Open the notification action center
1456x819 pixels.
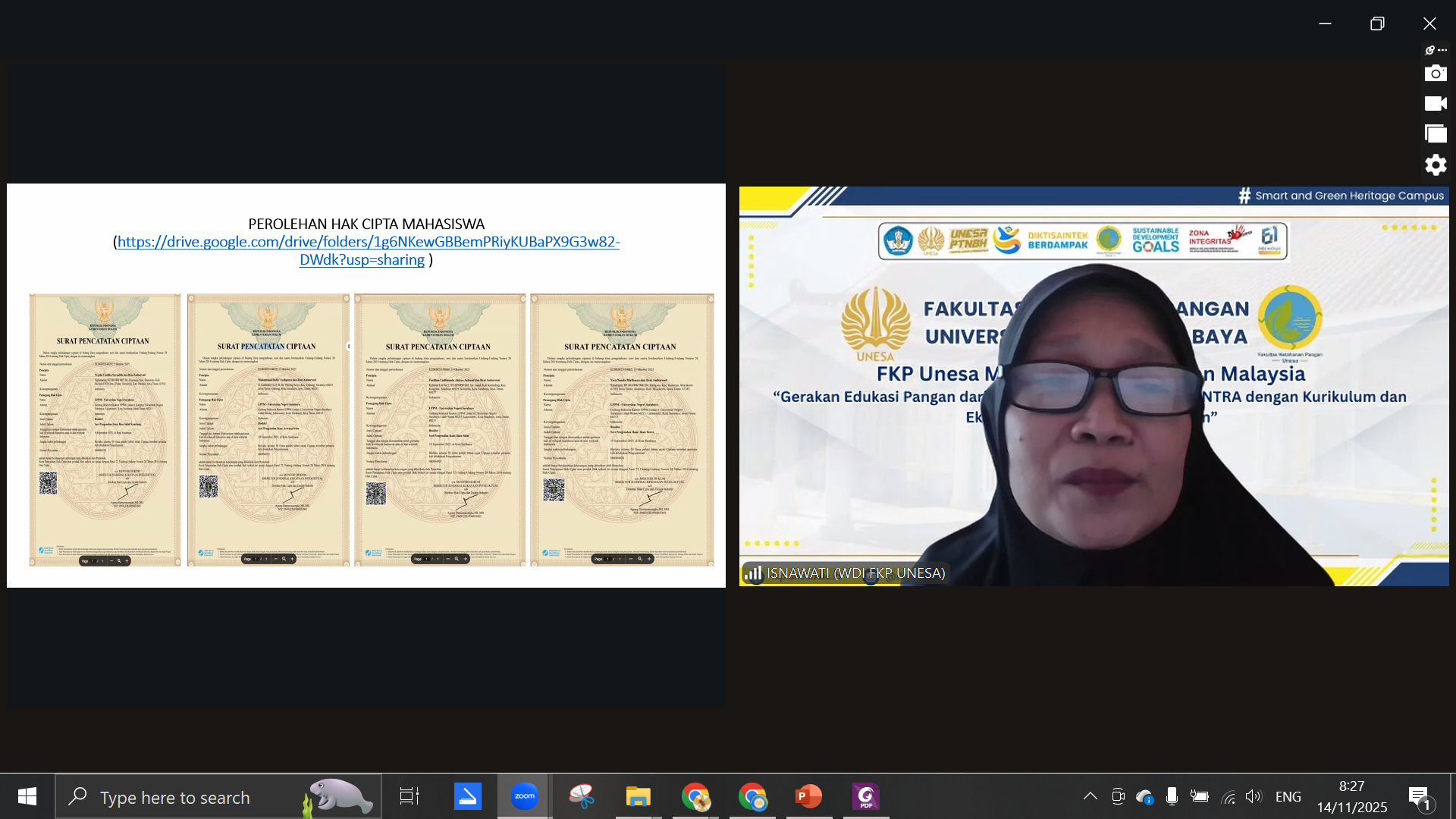point(1420,796)
